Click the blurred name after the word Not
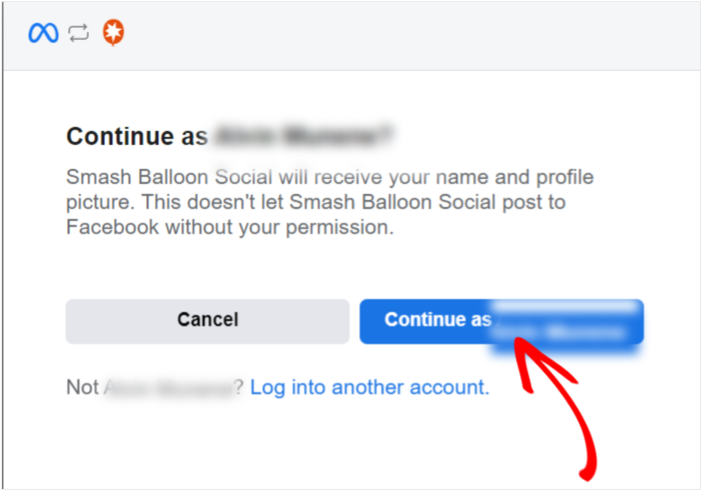The image size is (701, 490). pyautogui.click(x=166, y=387)
